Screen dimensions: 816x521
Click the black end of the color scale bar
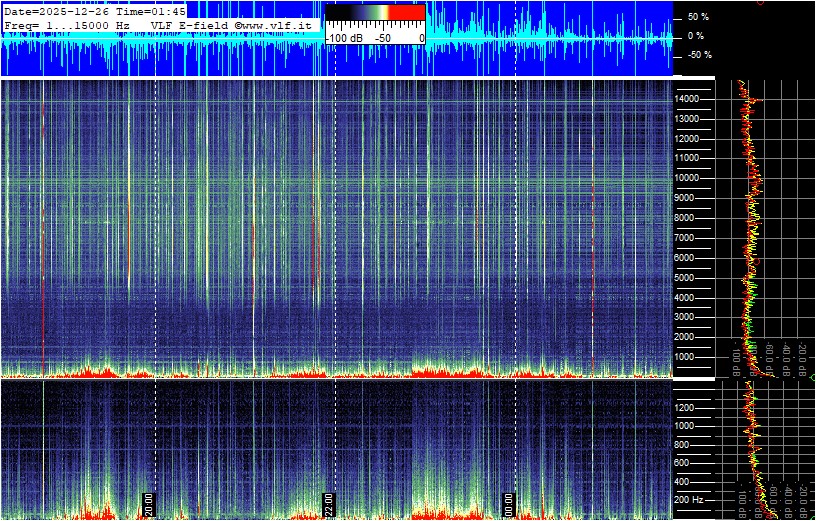coord(336,12)
